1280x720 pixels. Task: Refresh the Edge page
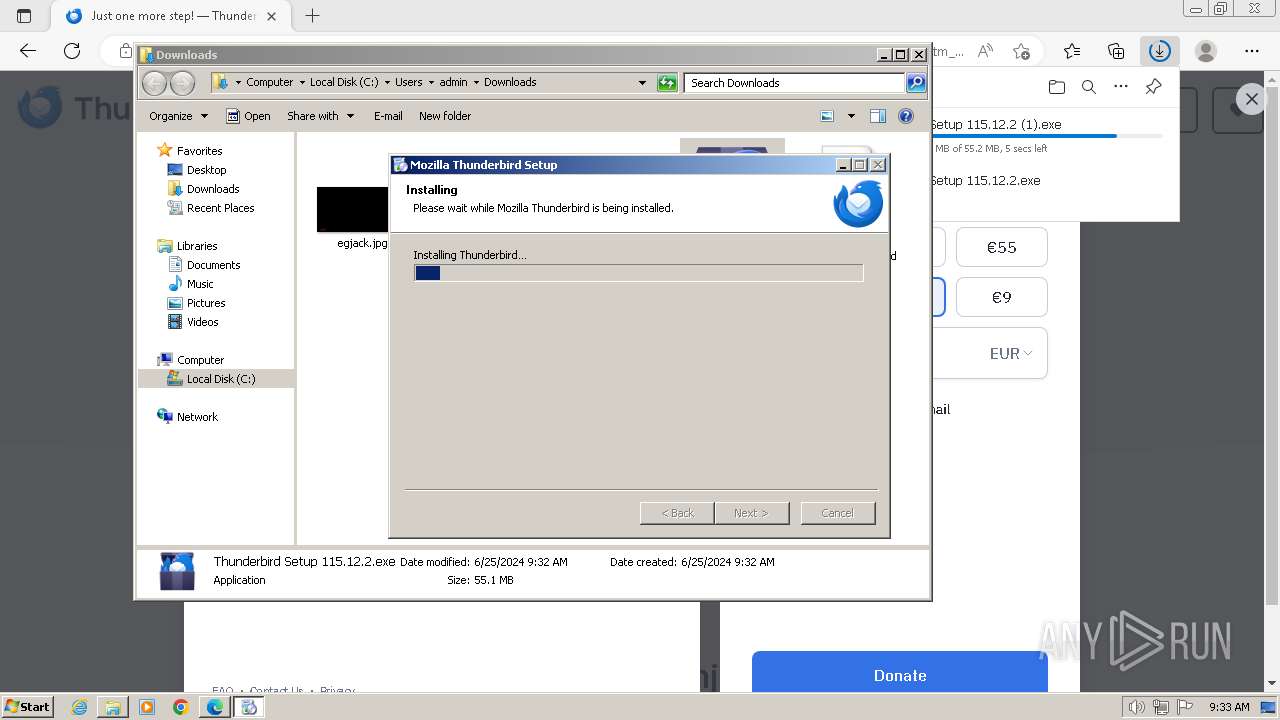click(x=72, y=51)
